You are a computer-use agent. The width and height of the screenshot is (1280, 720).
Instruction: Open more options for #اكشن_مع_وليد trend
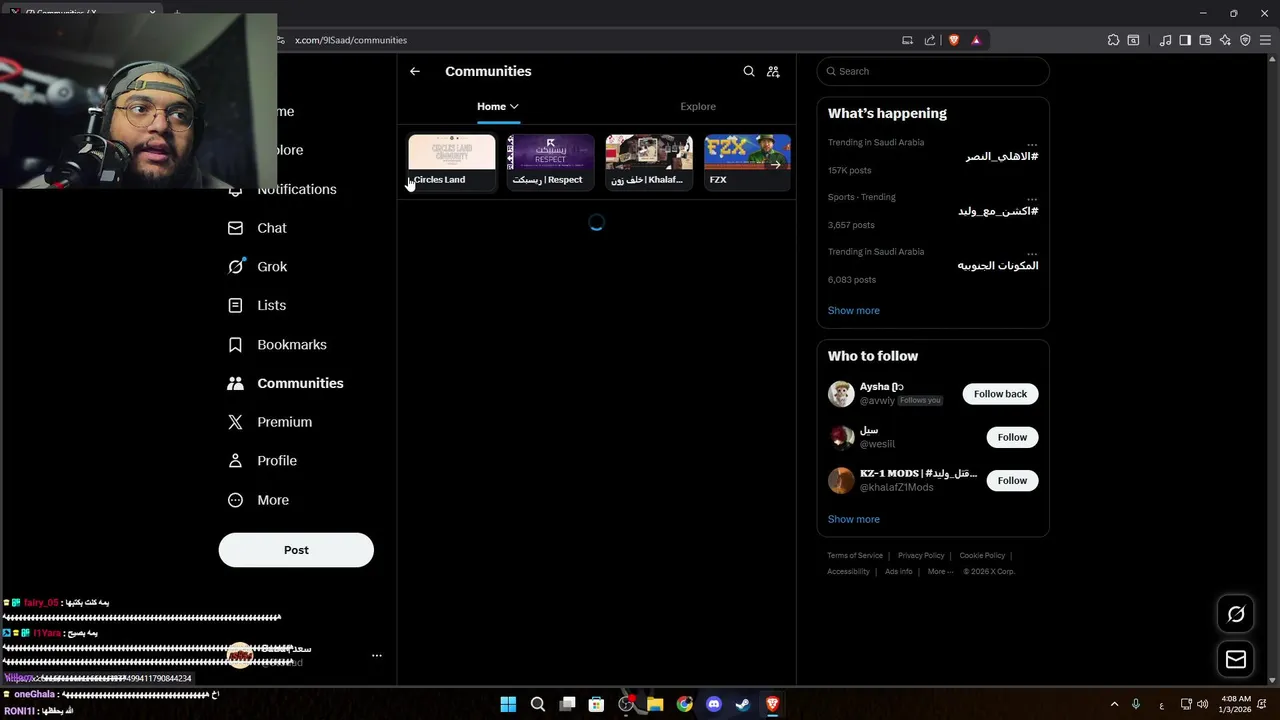(x=1032, y=199)
